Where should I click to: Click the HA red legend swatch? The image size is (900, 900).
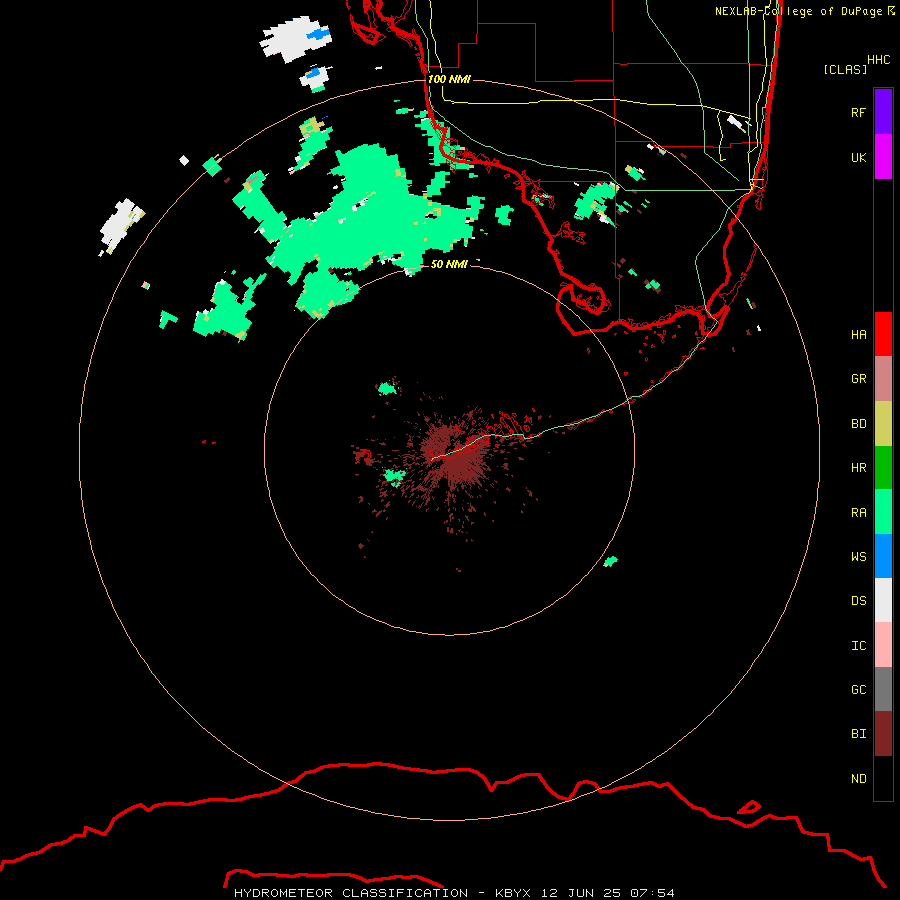[x=883, y=334]
